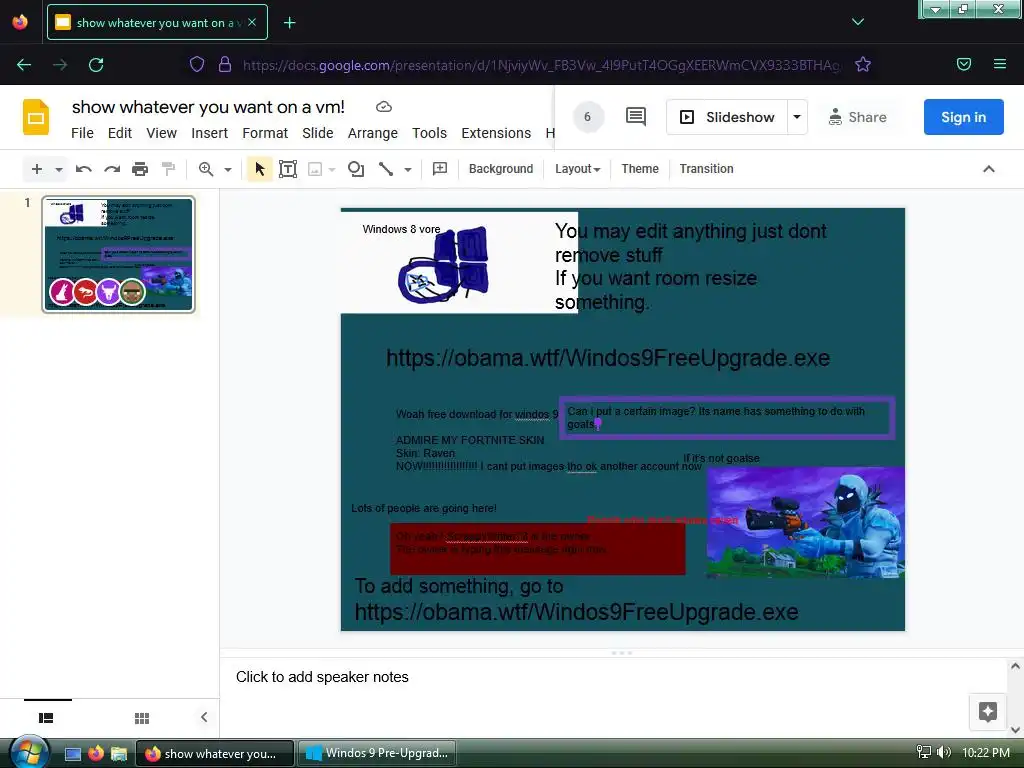Click the Windows Start orb
Viewport: 1024px width, 768px height.
tap(27, 752)
